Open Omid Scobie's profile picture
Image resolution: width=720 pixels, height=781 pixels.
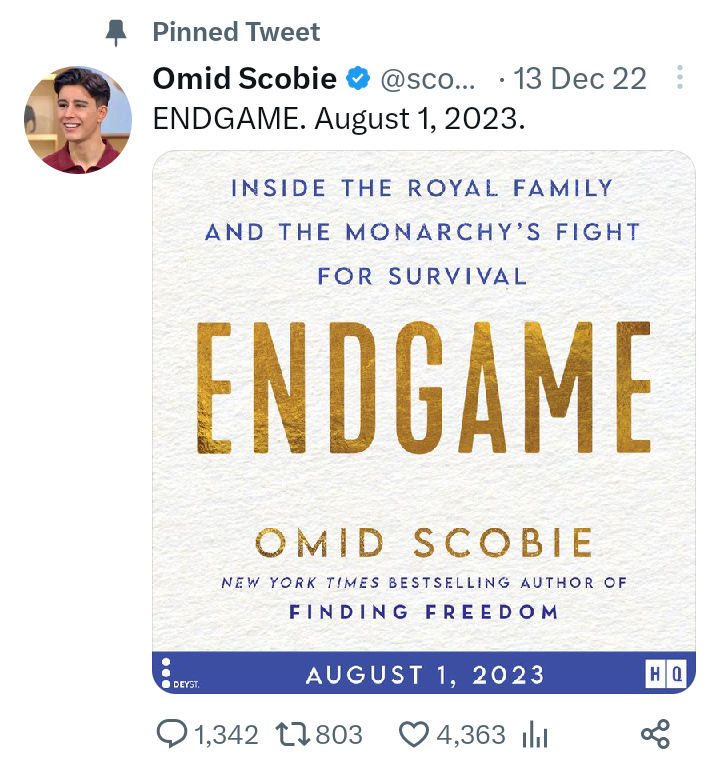(79, 120)
